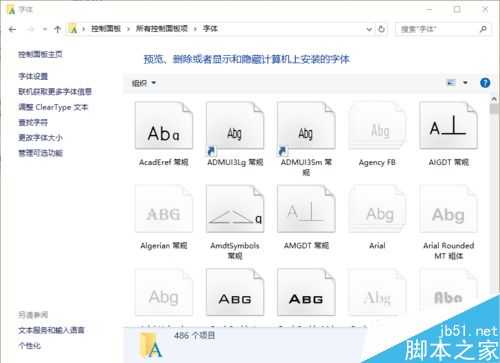Open 个性化 link

pos(29,346)
